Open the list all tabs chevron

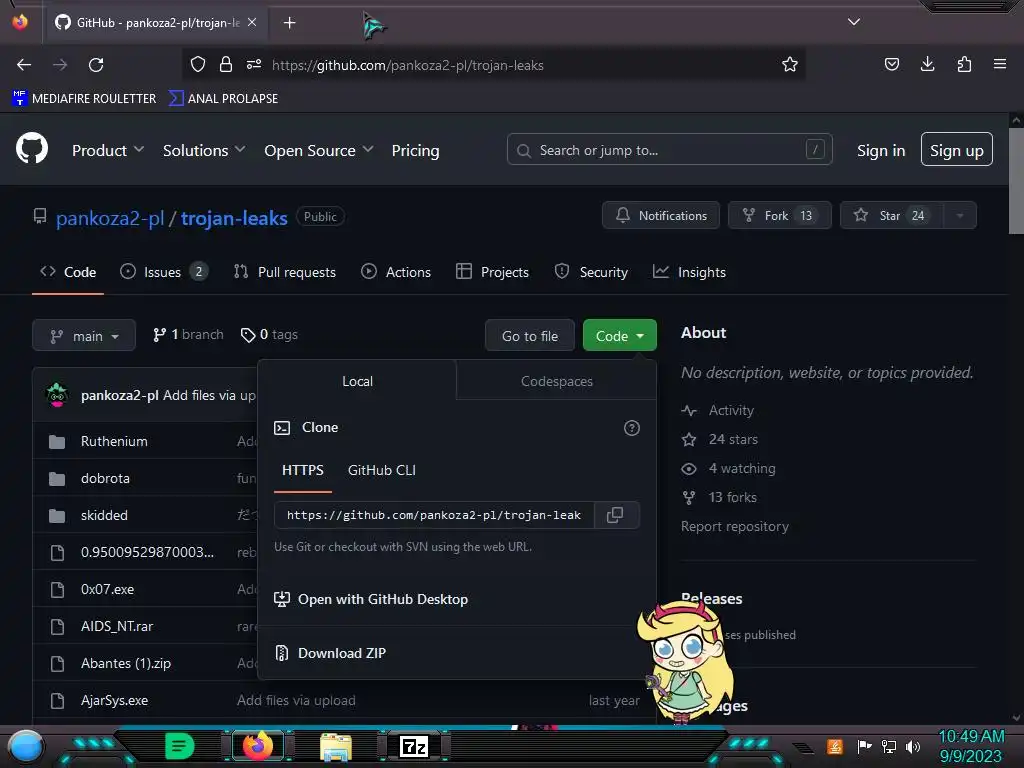coord(854,22)
